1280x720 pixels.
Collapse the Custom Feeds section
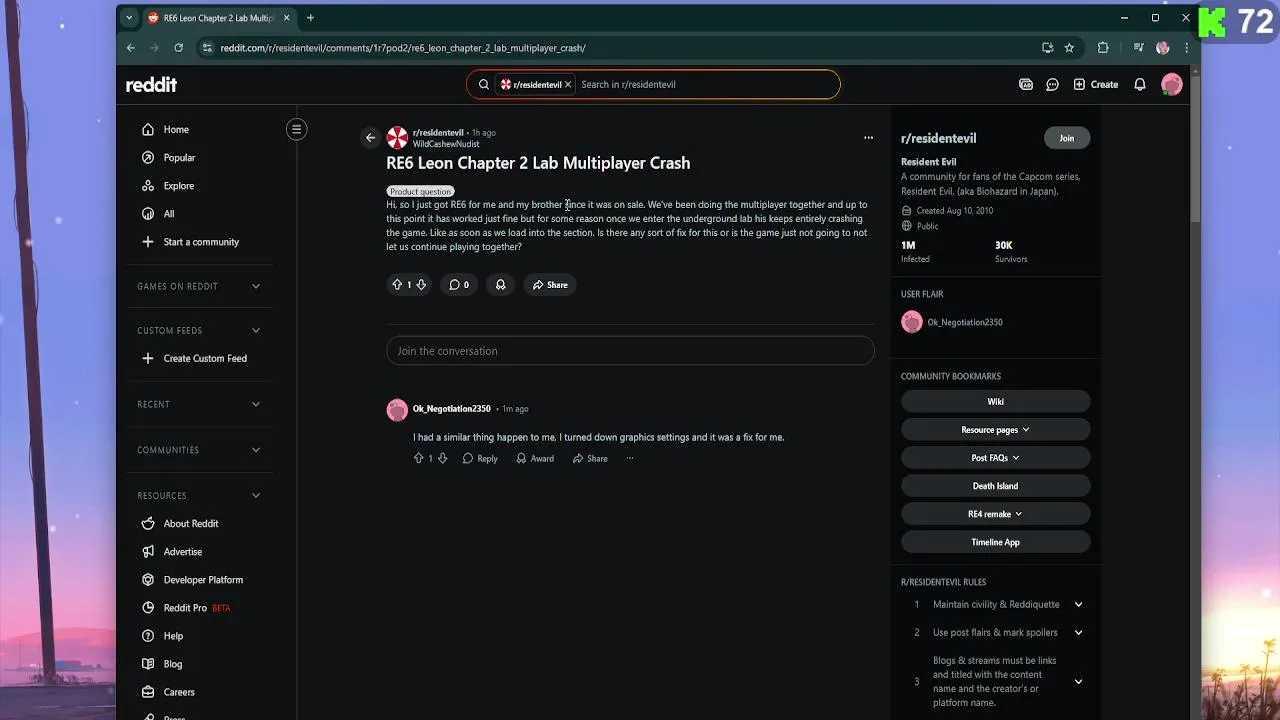200,330
